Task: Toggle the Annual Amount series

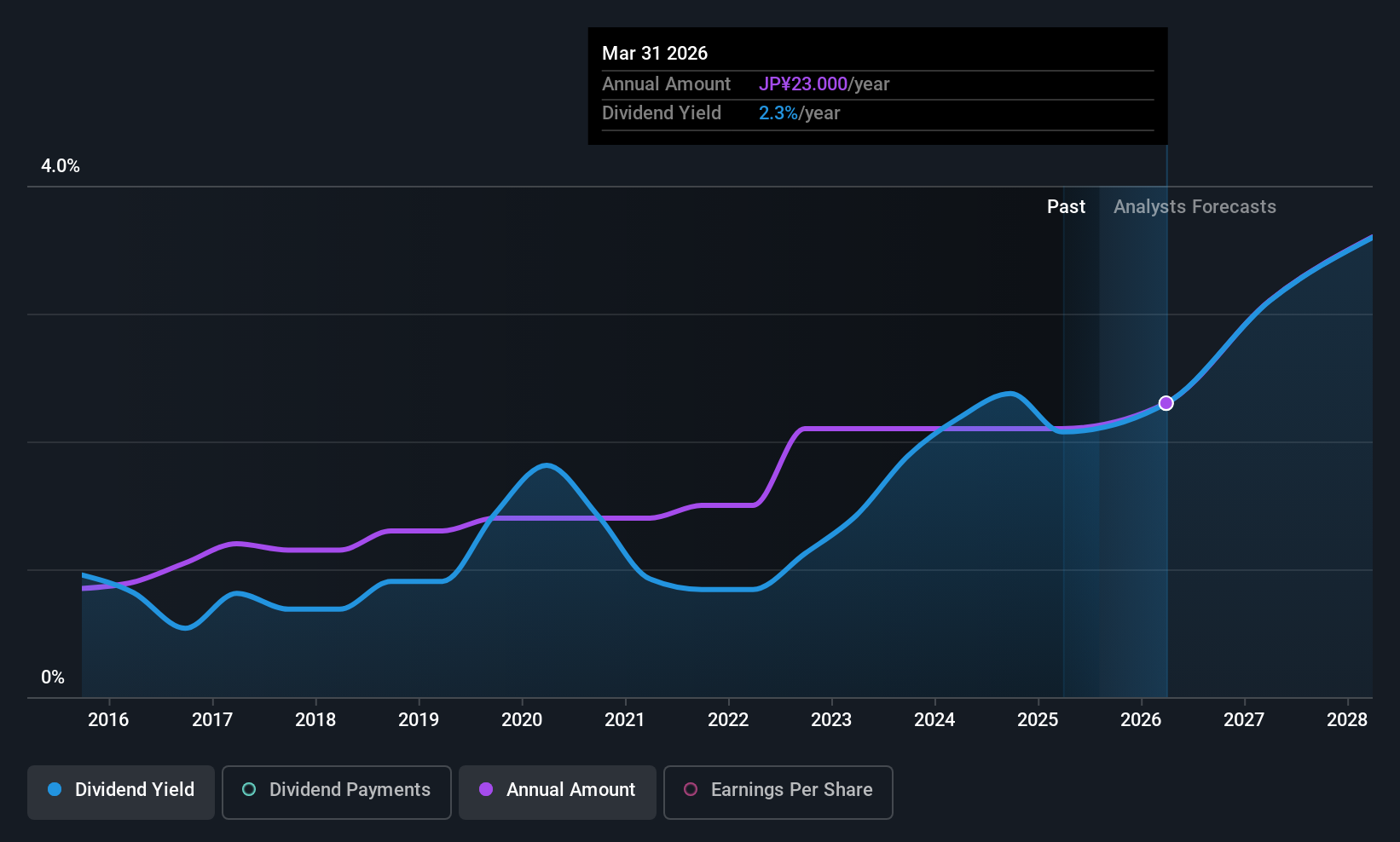Action: (x=558, y=793)
